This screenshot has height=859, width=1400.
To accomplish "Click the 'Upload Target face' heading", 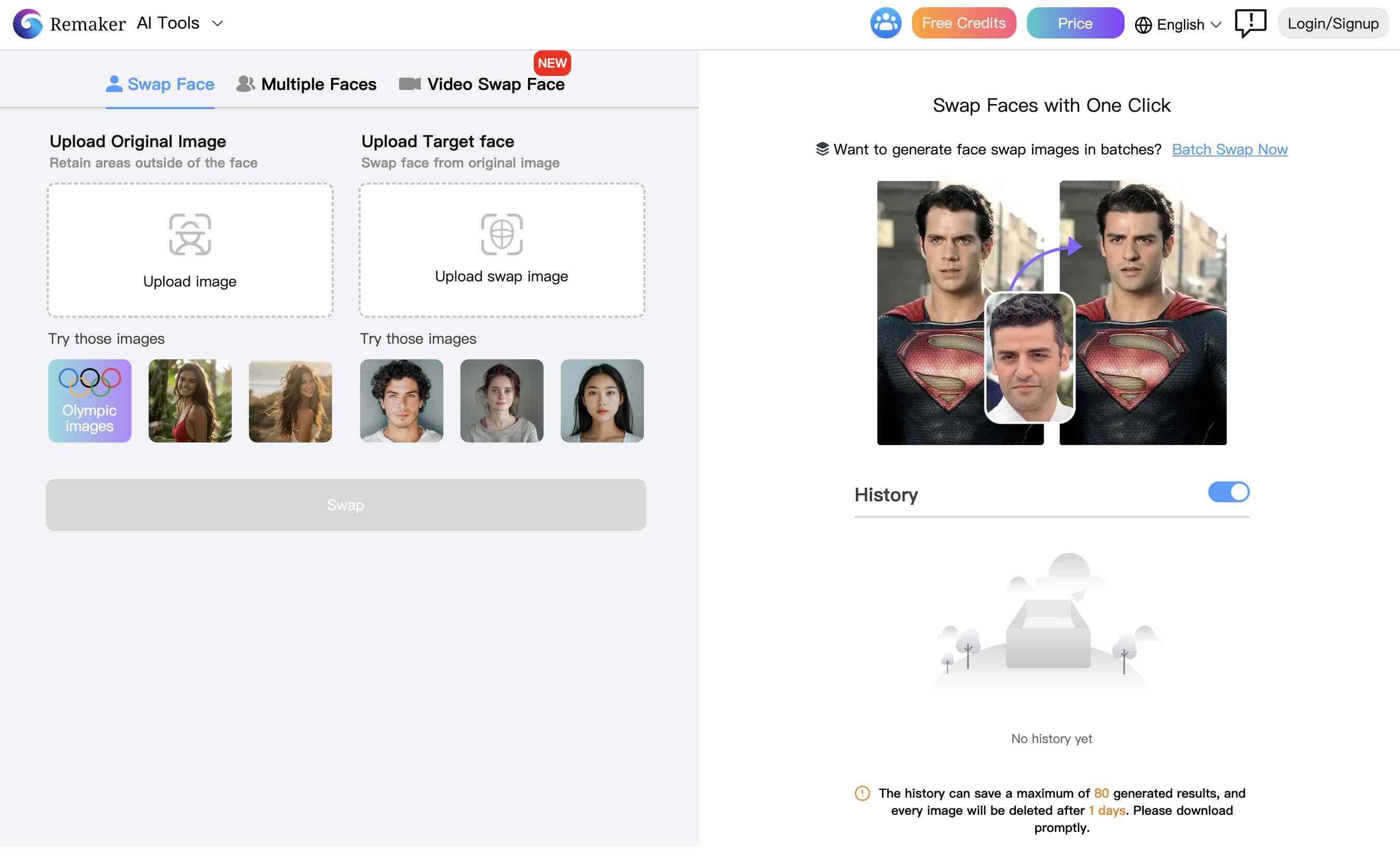I will click(x=438, y=141).
